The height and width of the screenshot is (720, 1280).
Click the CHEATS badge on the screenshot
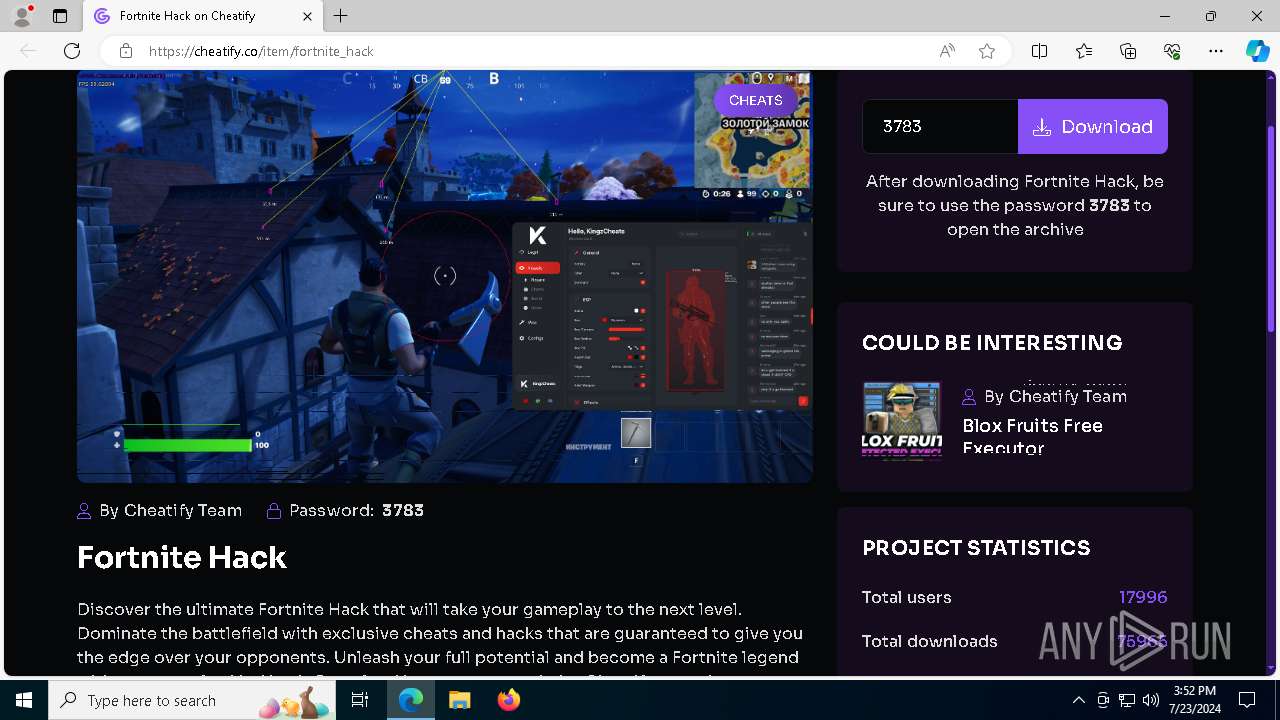[x=755, y=100]
